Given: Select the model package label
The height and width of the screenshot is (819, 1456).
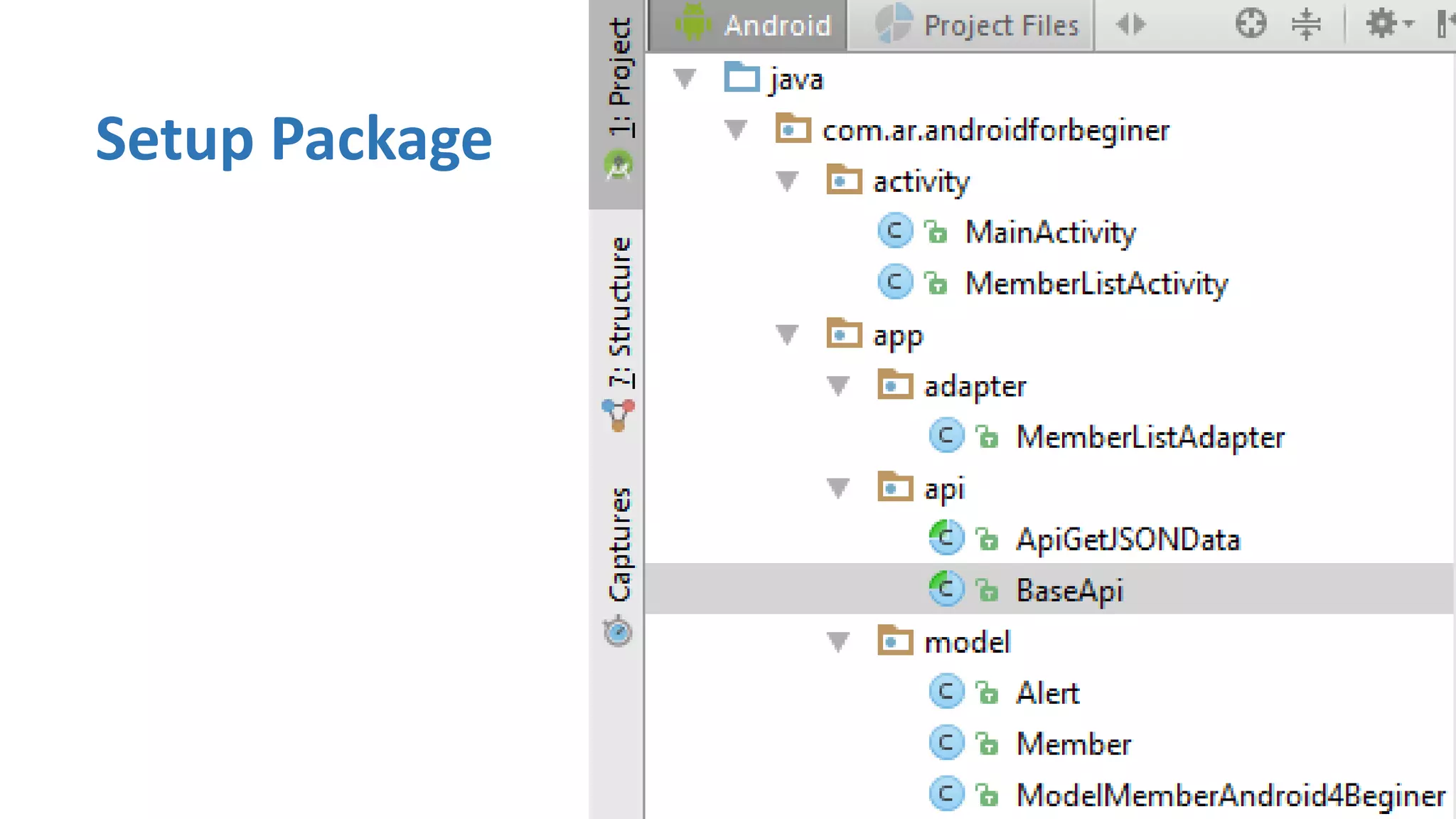Looking at the screenshot, I should click(967, 641).
